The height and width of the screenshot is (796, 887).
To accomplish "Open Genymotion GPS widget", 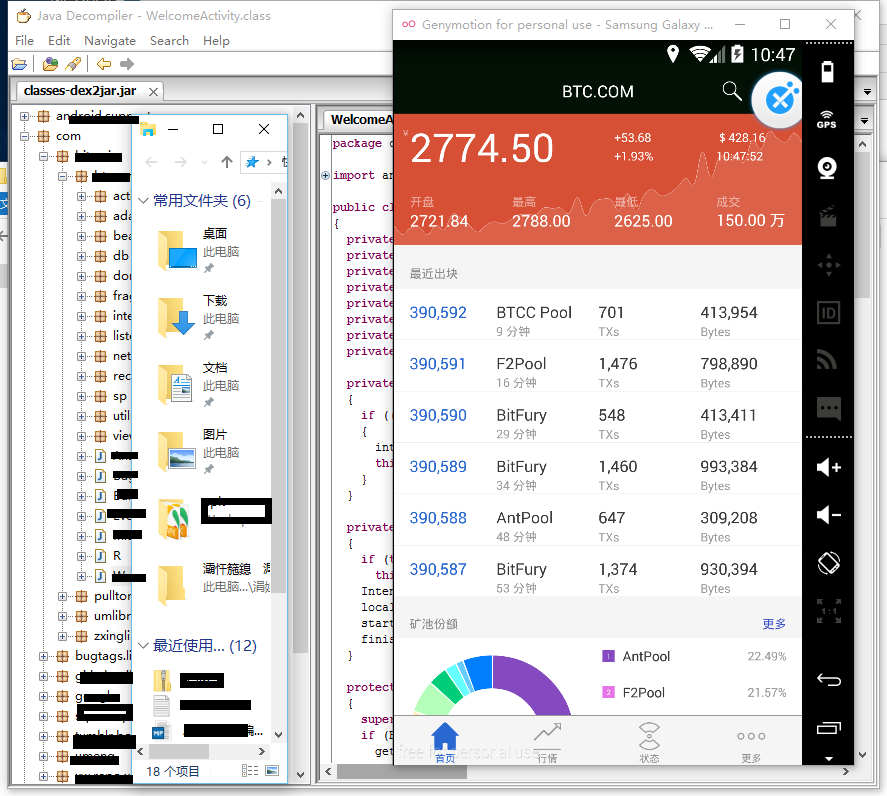I will [827, 119].
